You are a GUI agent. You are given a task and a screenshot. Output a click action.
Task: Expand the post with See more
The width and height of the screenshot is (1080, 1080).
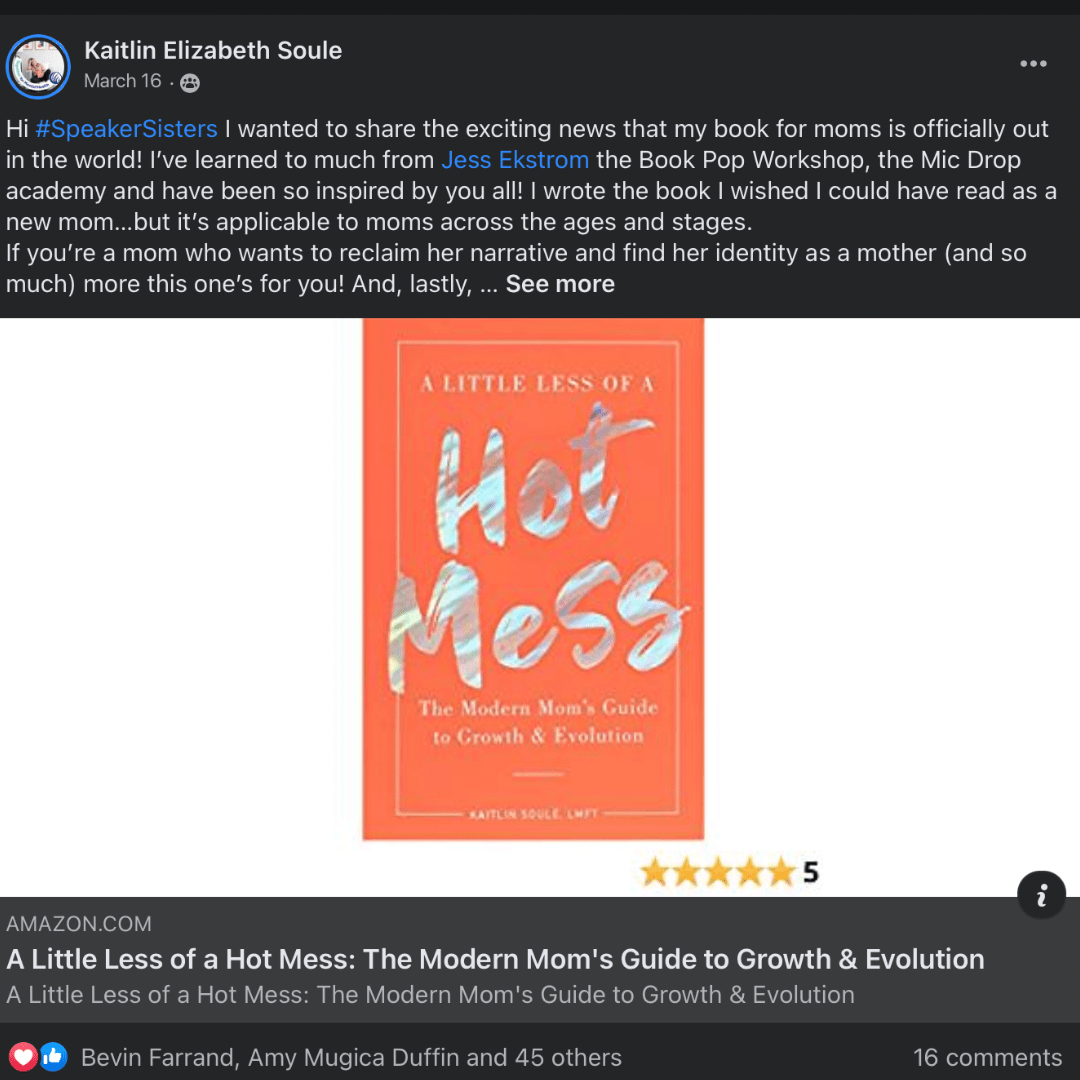click(x=560, y=284)
